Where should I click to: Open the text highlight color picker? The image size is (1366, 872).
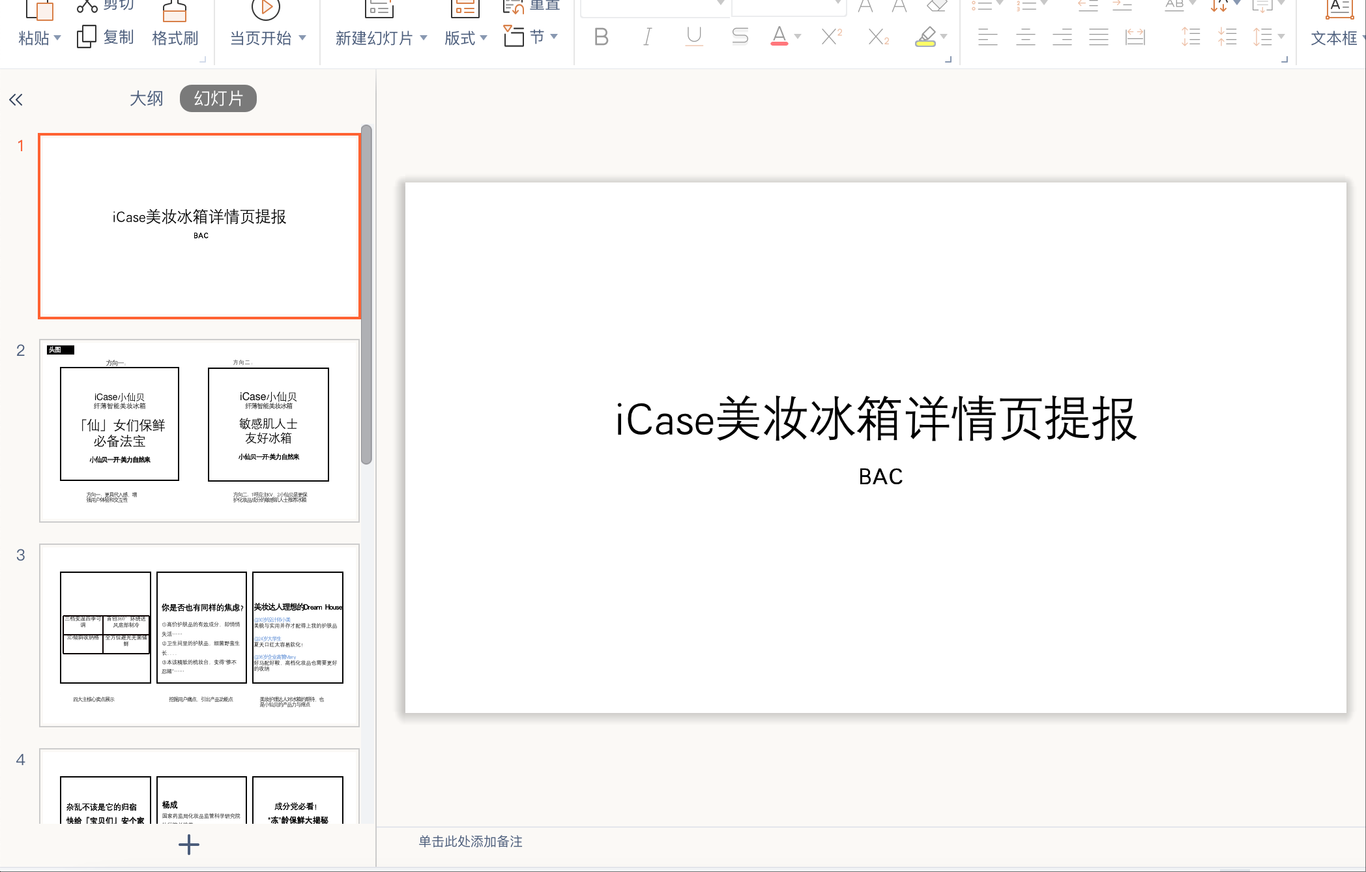(x=941, y=37)
